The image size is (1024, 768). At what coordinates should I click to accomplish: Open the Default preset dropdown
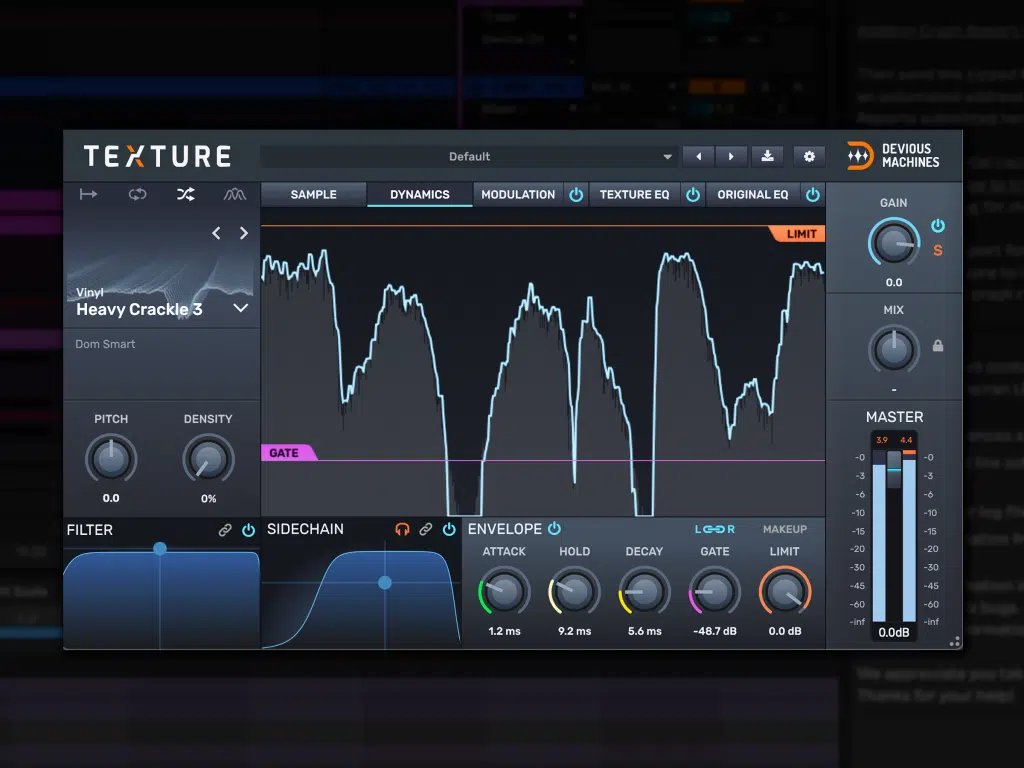[x=468, y=157]
